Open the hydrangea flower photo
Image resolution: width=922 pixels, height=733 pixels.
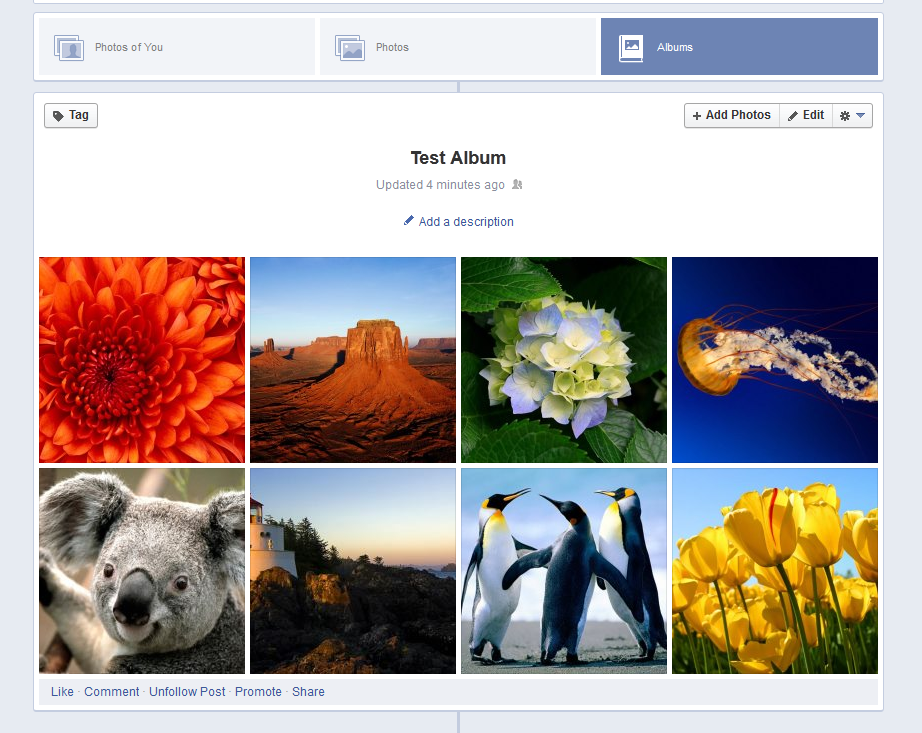pos(564,360)
